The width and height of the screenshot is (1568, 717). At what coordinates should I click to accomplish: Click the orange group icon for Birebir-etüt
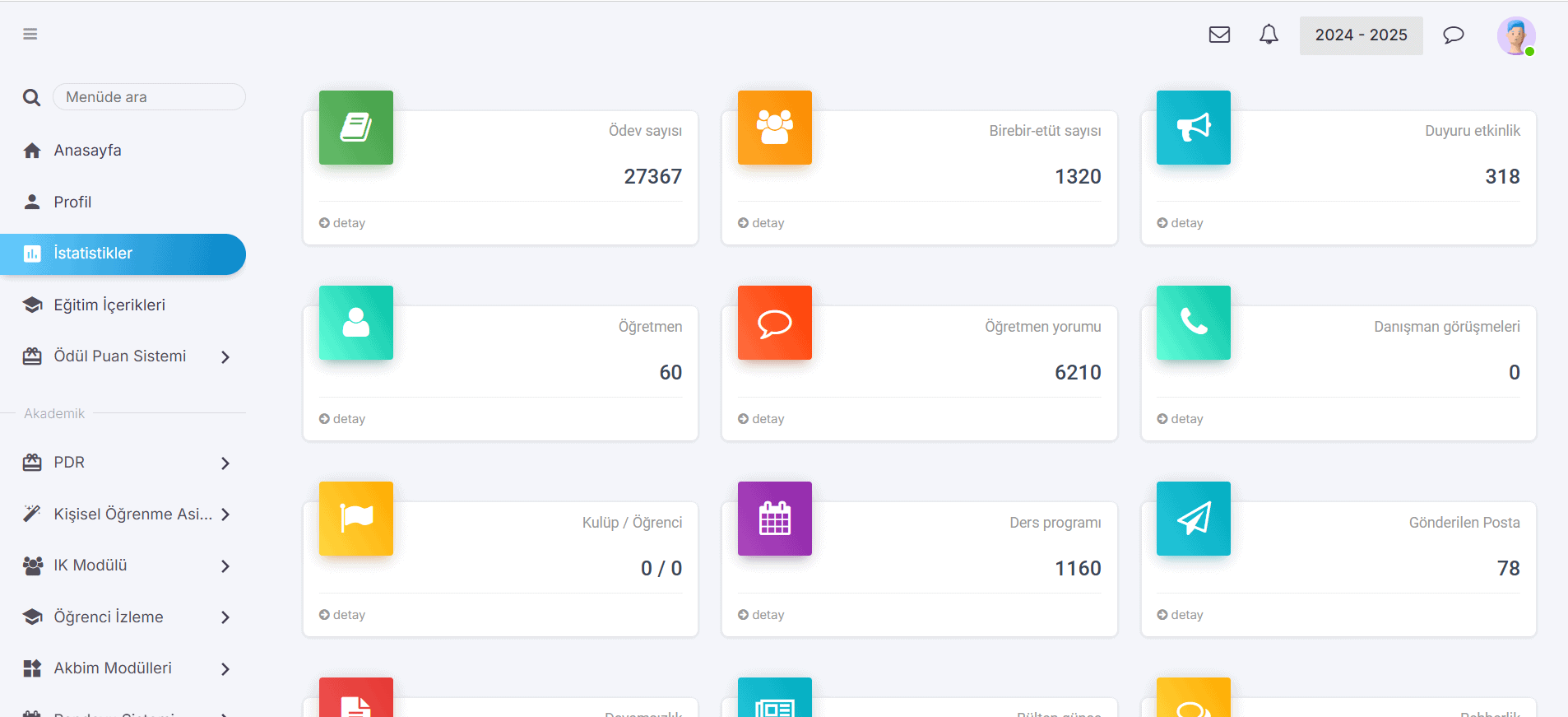point(775,128)
